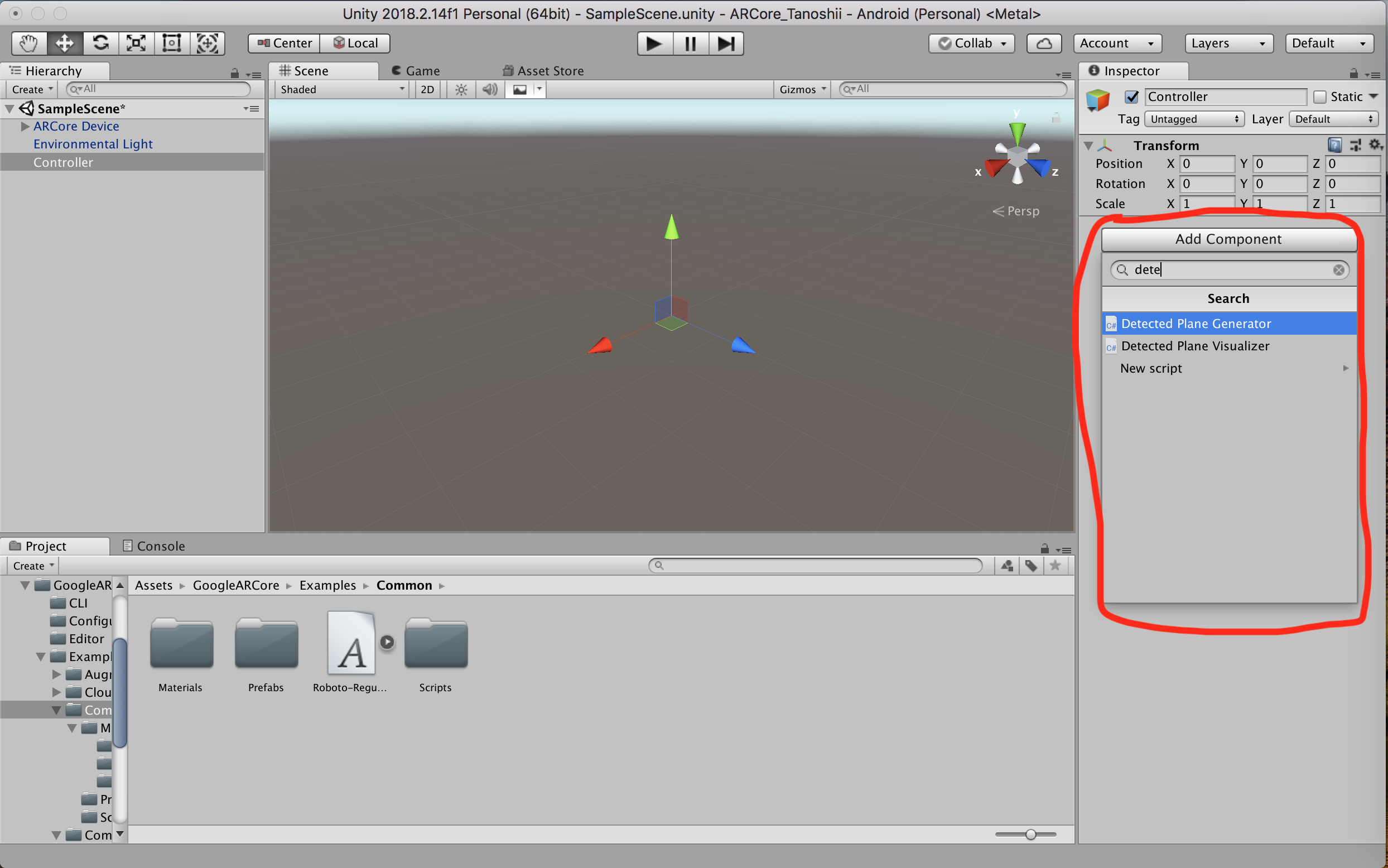Click the Pause button
The width and height of the screenshot is (1388, 868).
click(690, 43)
